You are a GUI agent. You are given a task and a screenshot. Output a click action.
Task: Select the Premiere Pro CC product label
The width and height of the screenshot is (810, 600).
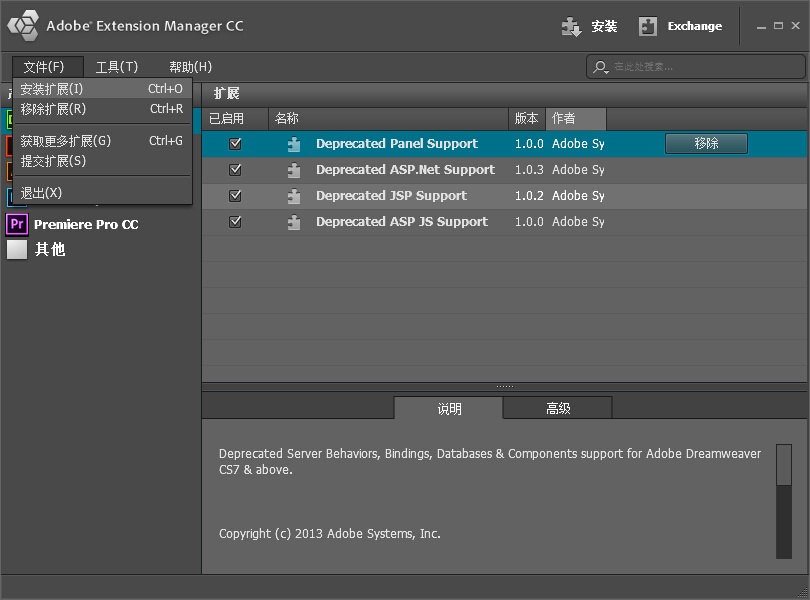(86, 224)
